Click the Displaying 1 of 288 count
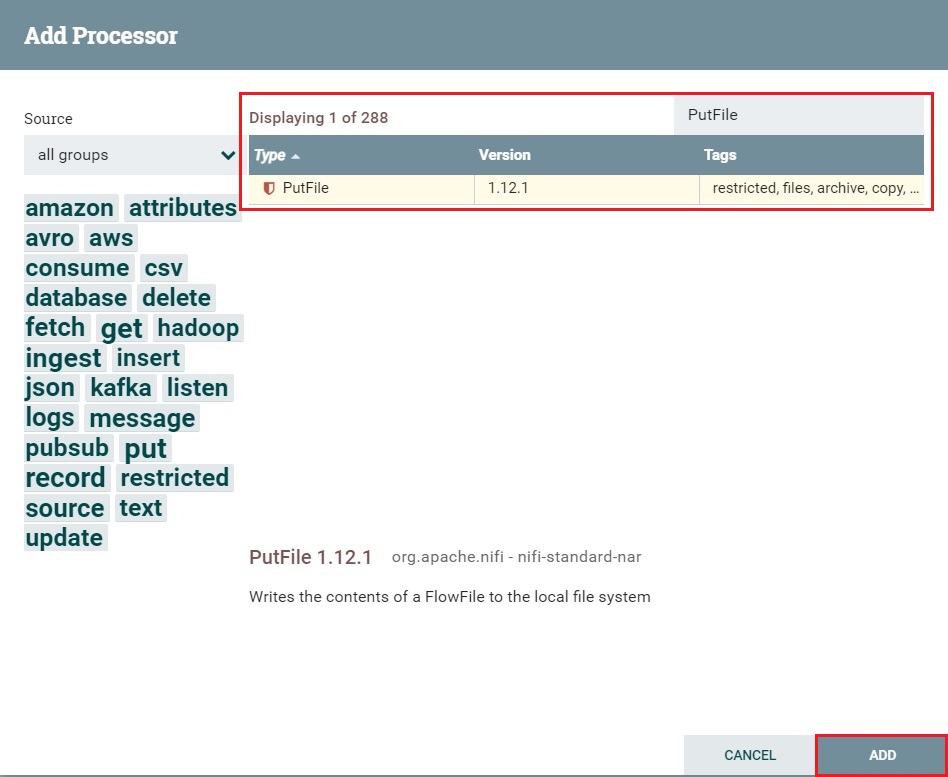The width and height of the screenshot is (948, 777). (319, 117)
